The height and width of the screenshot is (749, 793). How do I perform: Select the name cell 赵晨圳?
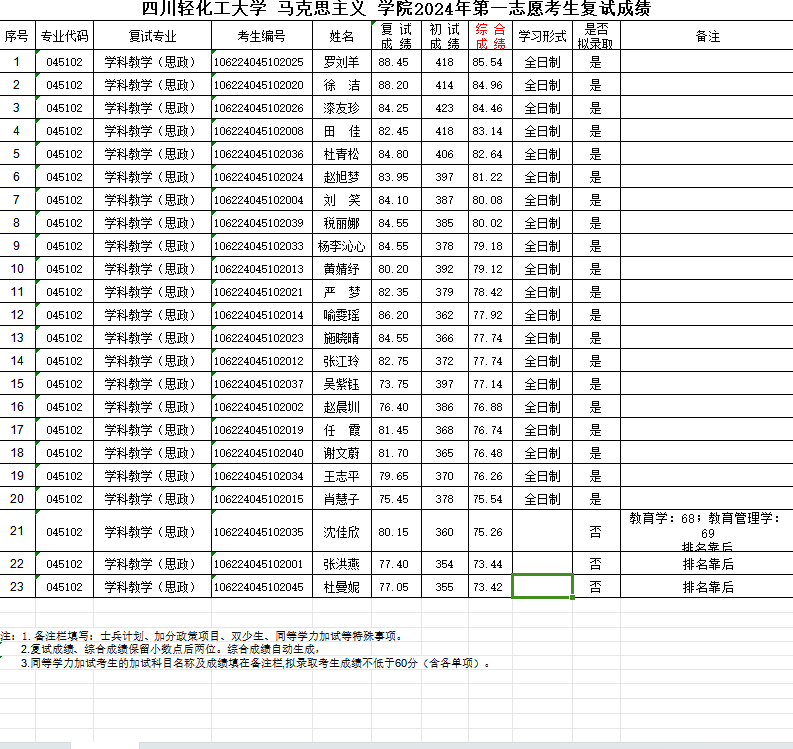point(342,407)
